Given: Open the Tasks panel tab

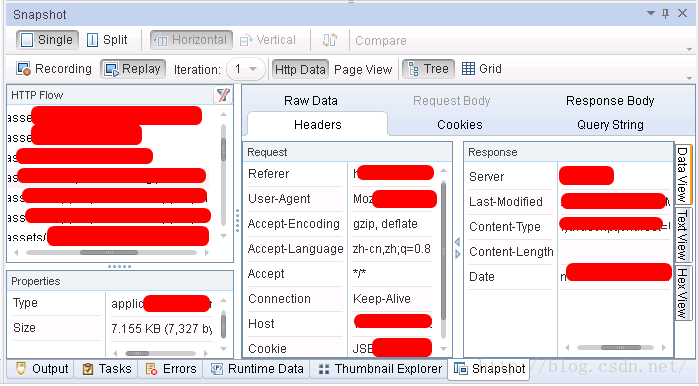Looking at the screenshot, I should tap(107, 369).
